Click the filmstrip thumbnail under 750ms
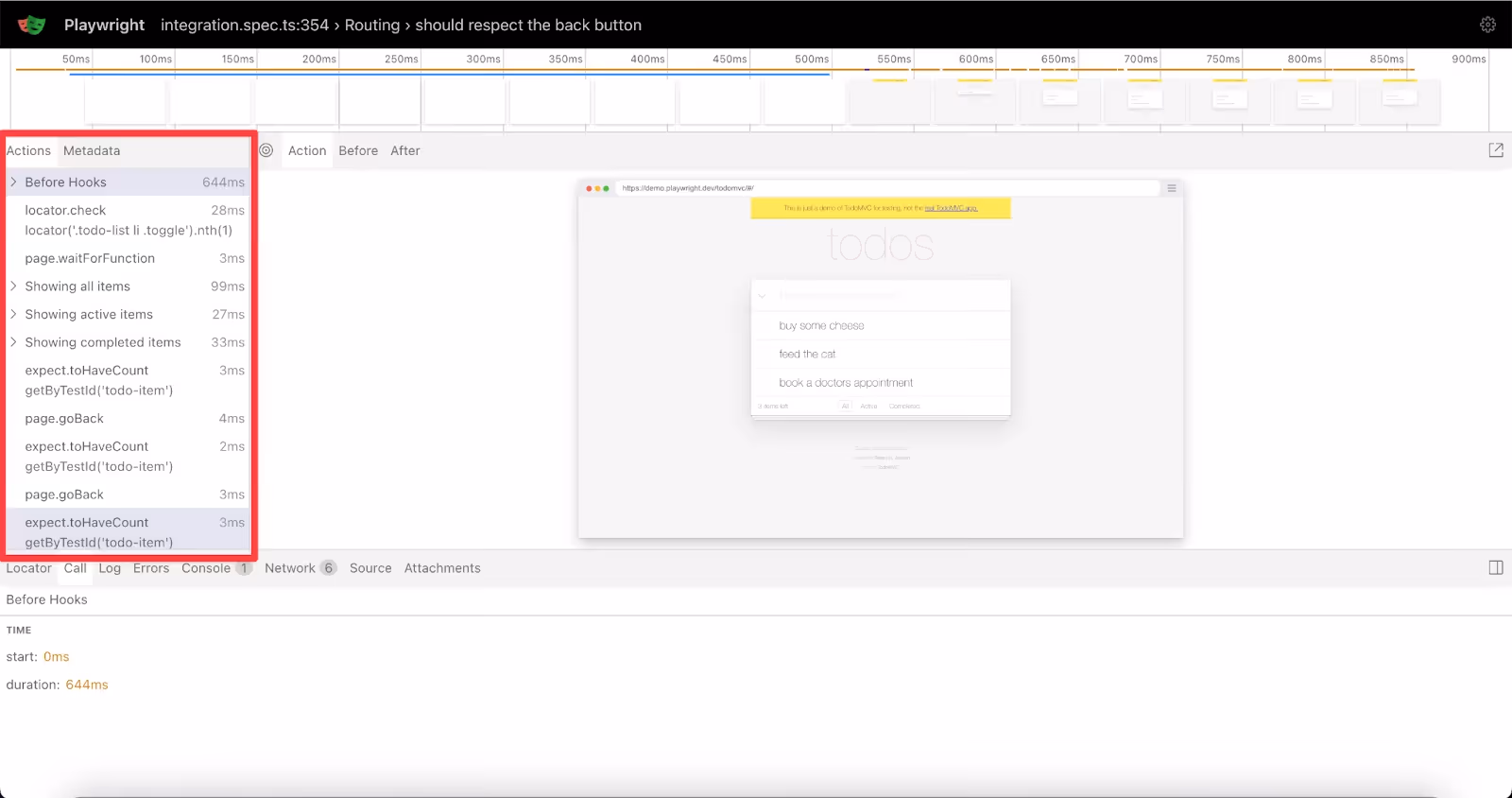 coord(1229,101)
